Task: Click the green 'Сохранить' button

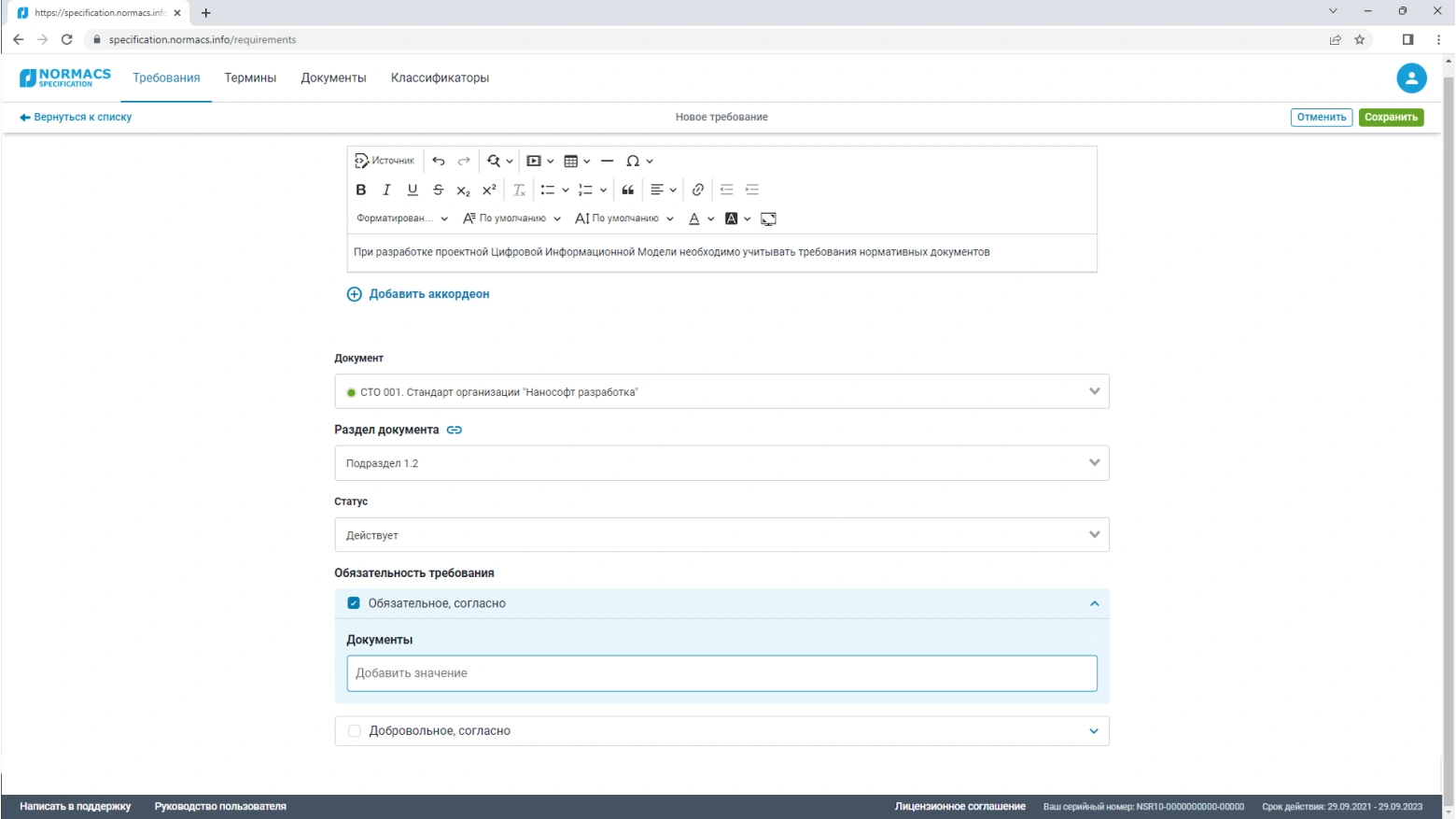Action: click(1391, 118)
